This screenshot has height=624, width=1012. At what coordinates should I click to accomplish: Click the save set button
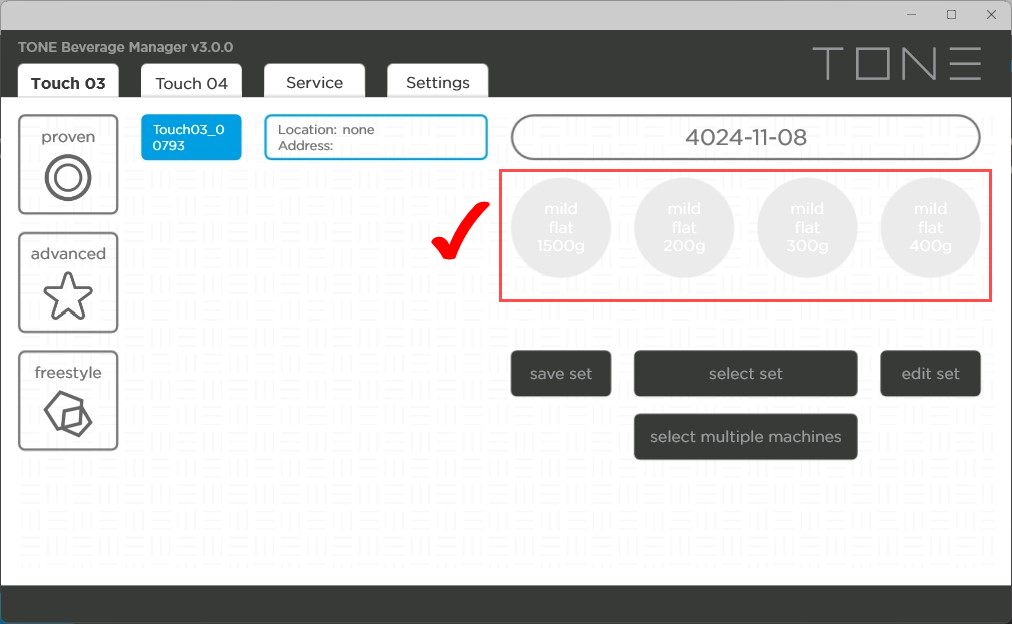(561, 374)
